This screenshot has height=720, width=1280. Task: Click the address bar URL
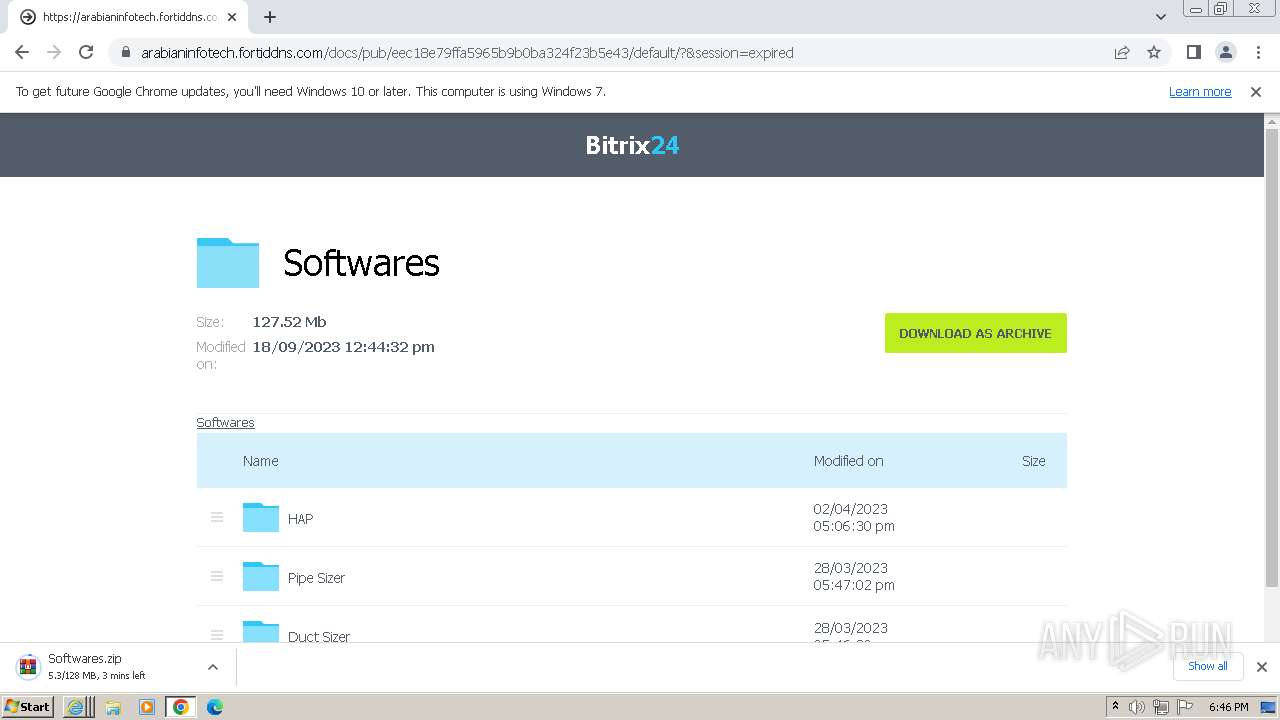pyautogui.click(x=467, y=52)
